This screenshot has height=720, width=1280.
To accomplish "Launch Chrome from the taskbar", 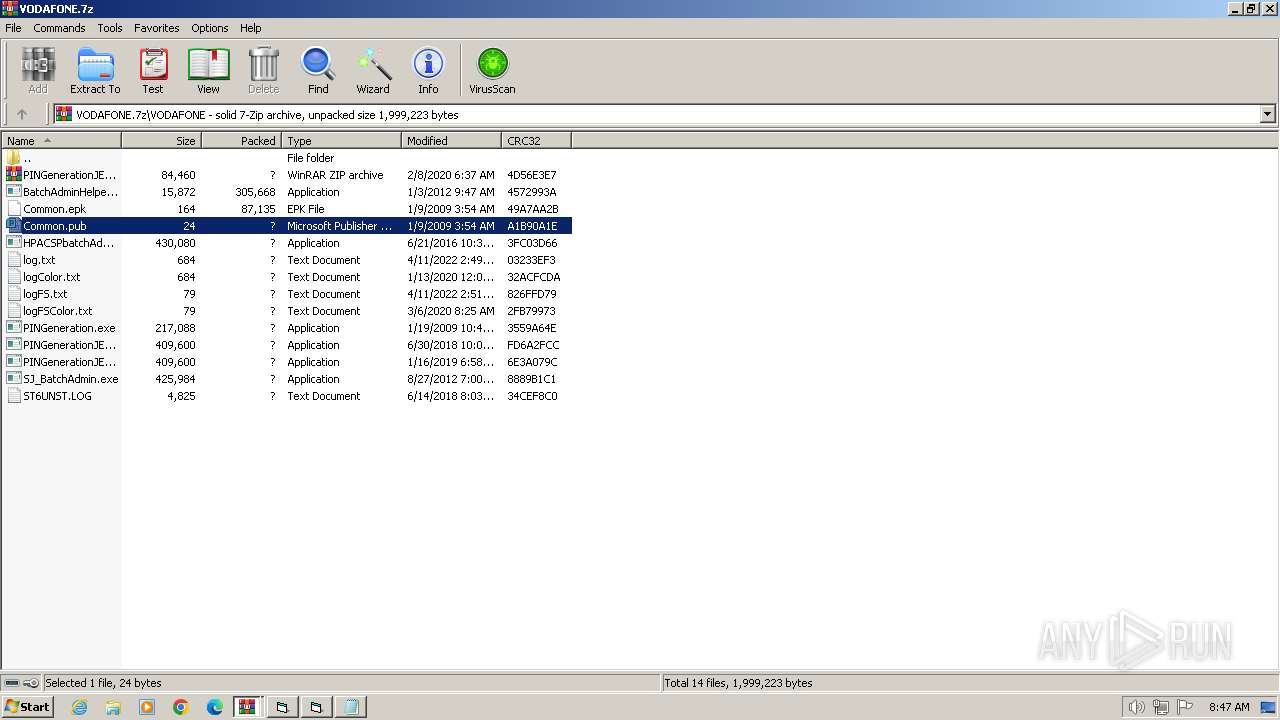I will click(x=181, y=707).
